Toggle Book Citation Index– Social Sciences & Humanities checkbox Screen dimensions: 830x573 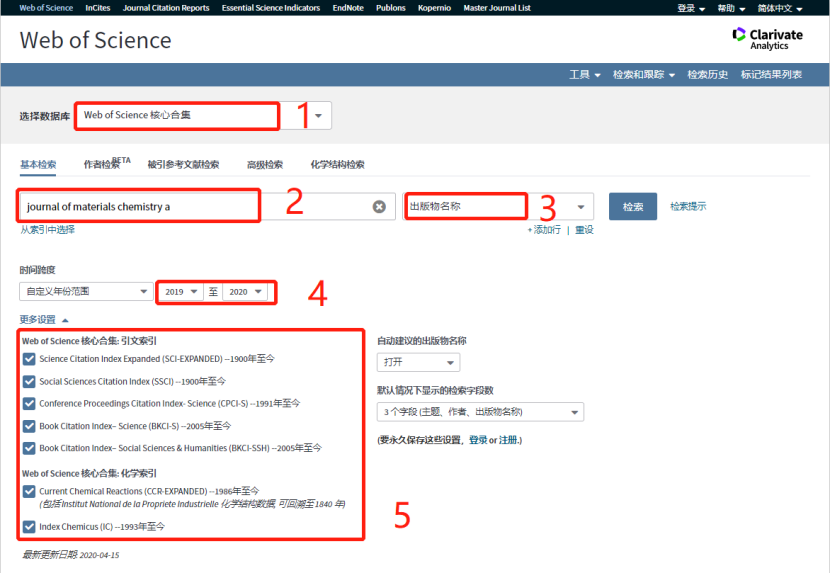point(29,448)
